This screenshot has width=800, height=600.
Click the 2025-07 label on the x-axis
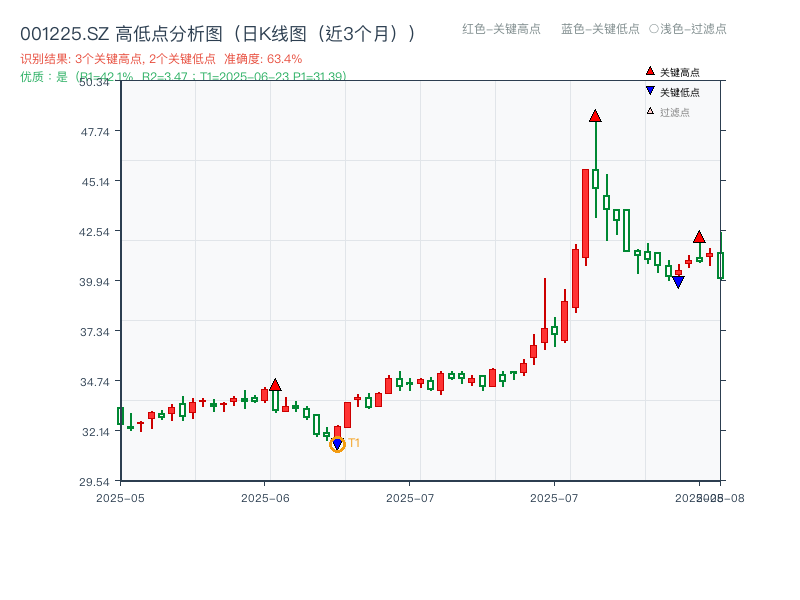tap(413, 496)
